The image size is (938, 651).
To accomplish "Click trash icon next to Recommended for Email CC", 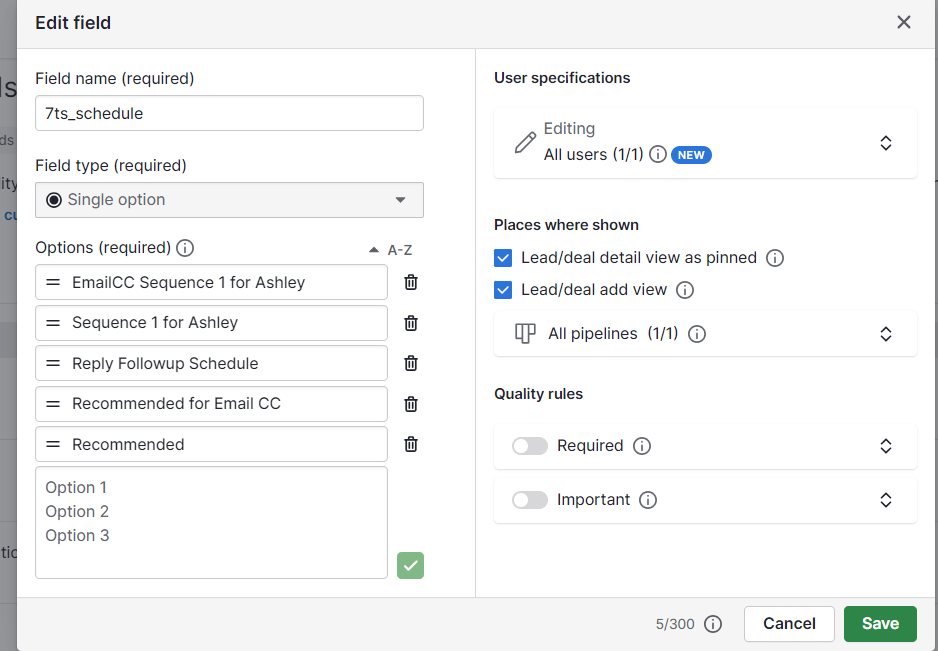I will [x=410, y=404].
